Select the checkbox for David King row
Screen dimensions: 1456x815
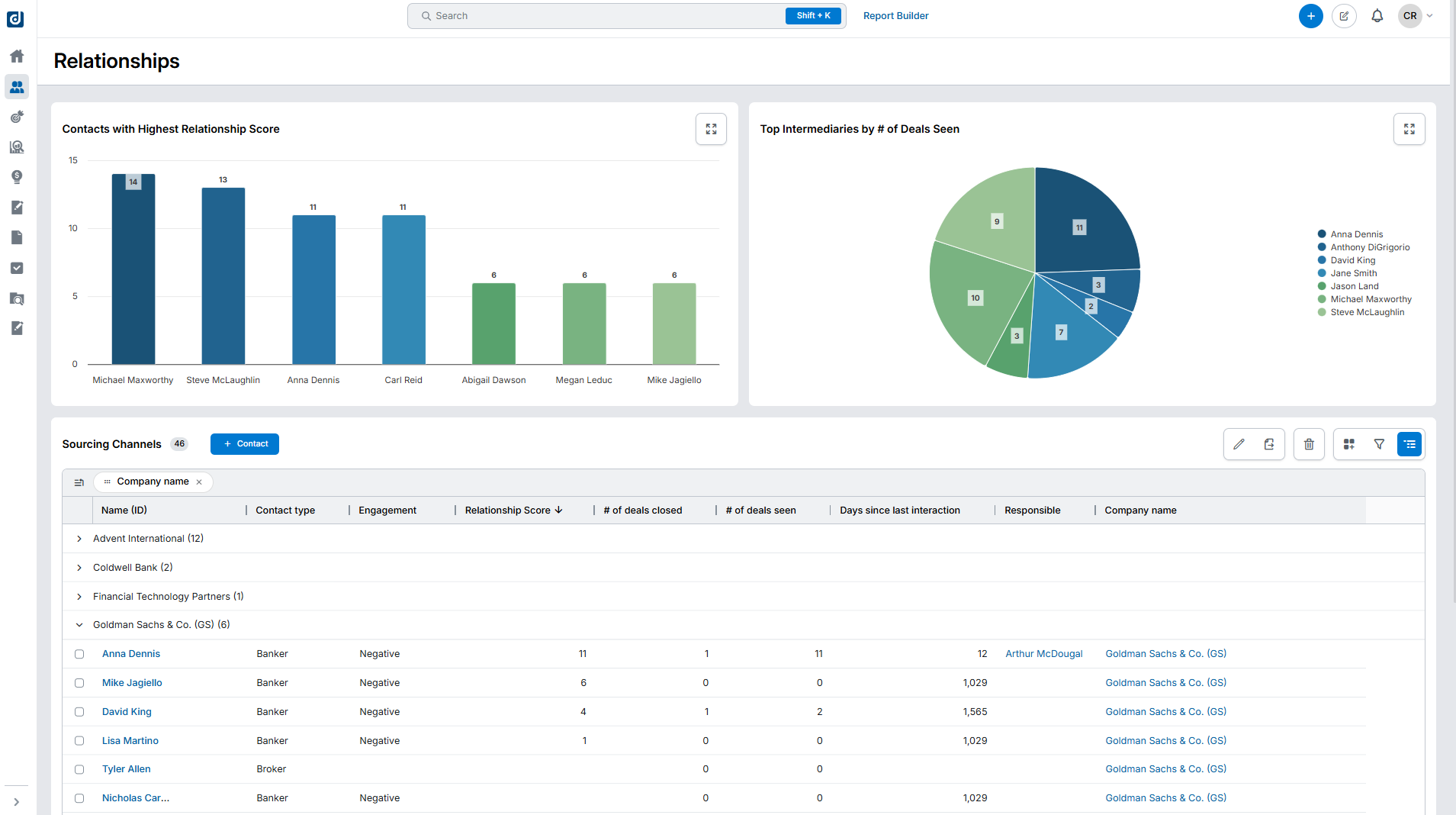79,712
